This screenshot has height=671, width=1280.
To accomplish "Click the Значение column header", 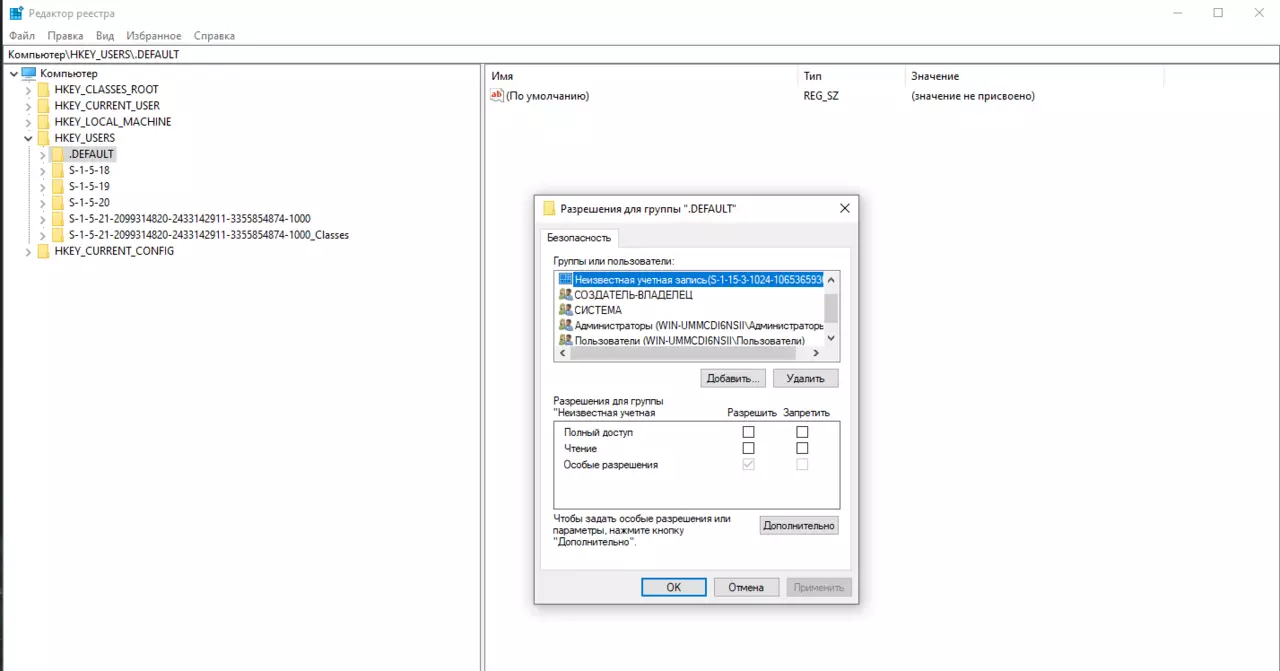I will point(1034,76).
